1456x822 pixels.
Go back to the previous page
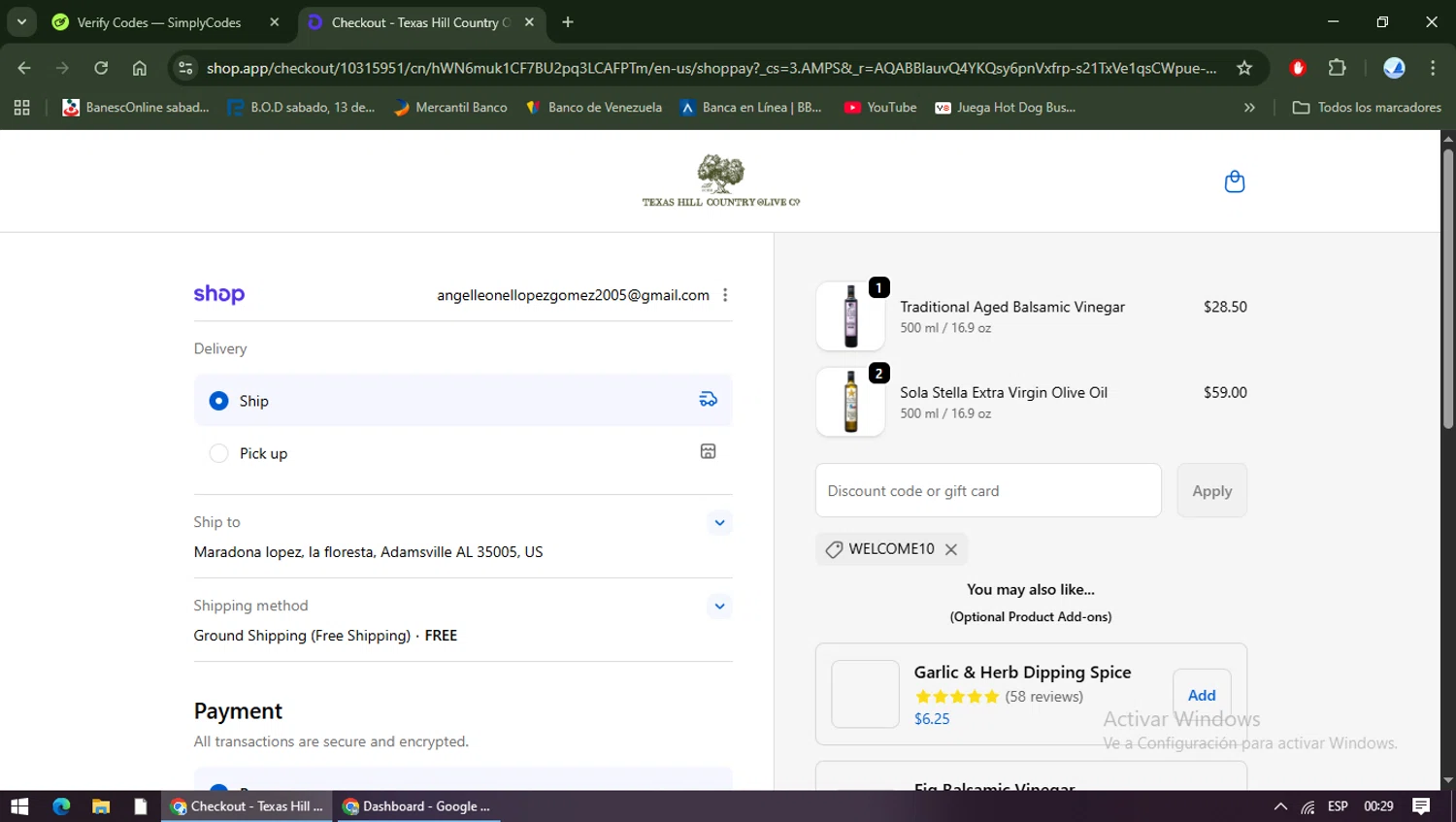coord(24,68)
